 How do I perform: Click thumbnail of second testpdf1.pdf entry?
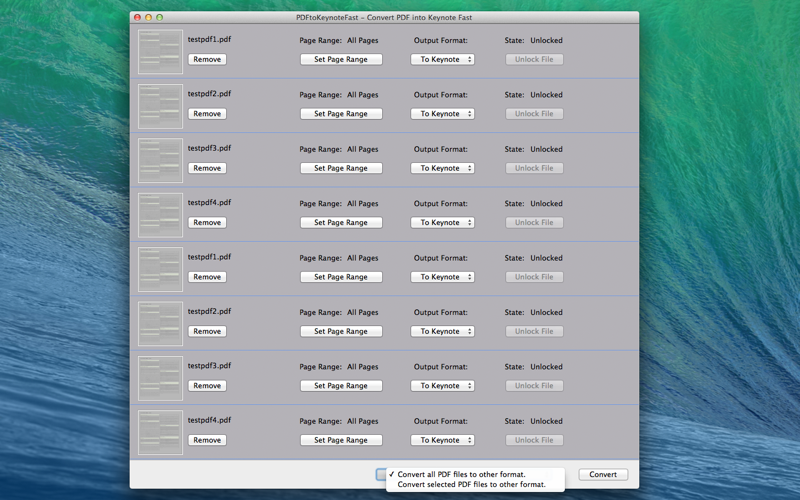coord(160,269)
